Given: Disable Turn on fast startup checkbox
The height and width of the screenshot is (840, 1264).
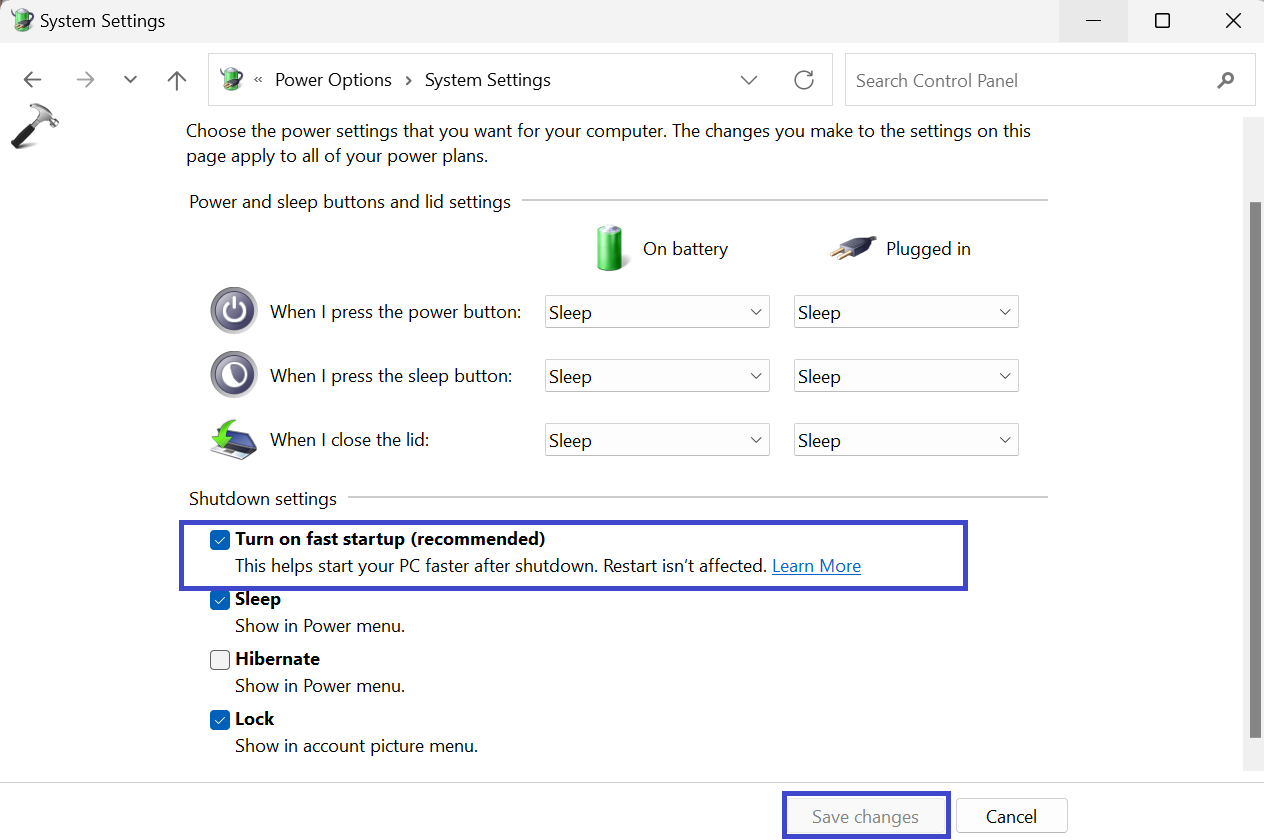Looking at the screenshot, I should [220, 540].
